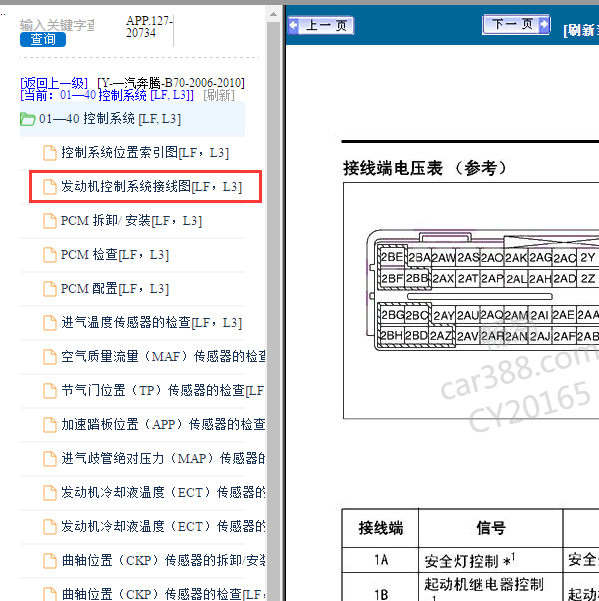Click the green folder icon for 01—40 控制系统

click(28, 119)
